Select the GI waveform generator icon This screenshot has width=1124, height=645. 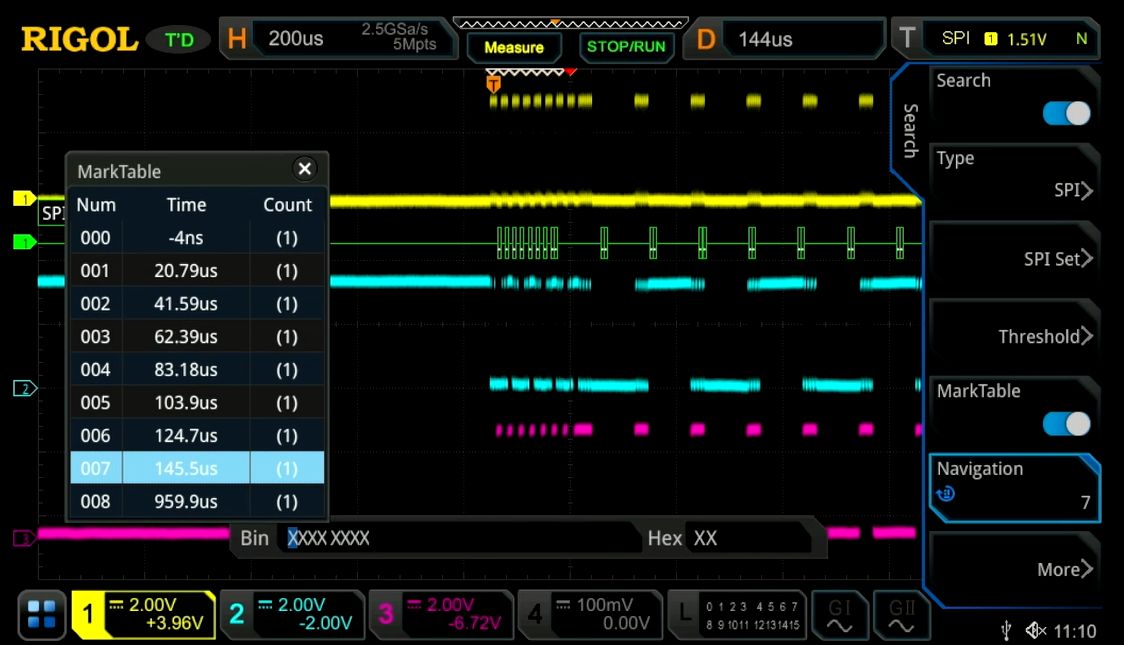pyautogui.click(x=840, y=614)
